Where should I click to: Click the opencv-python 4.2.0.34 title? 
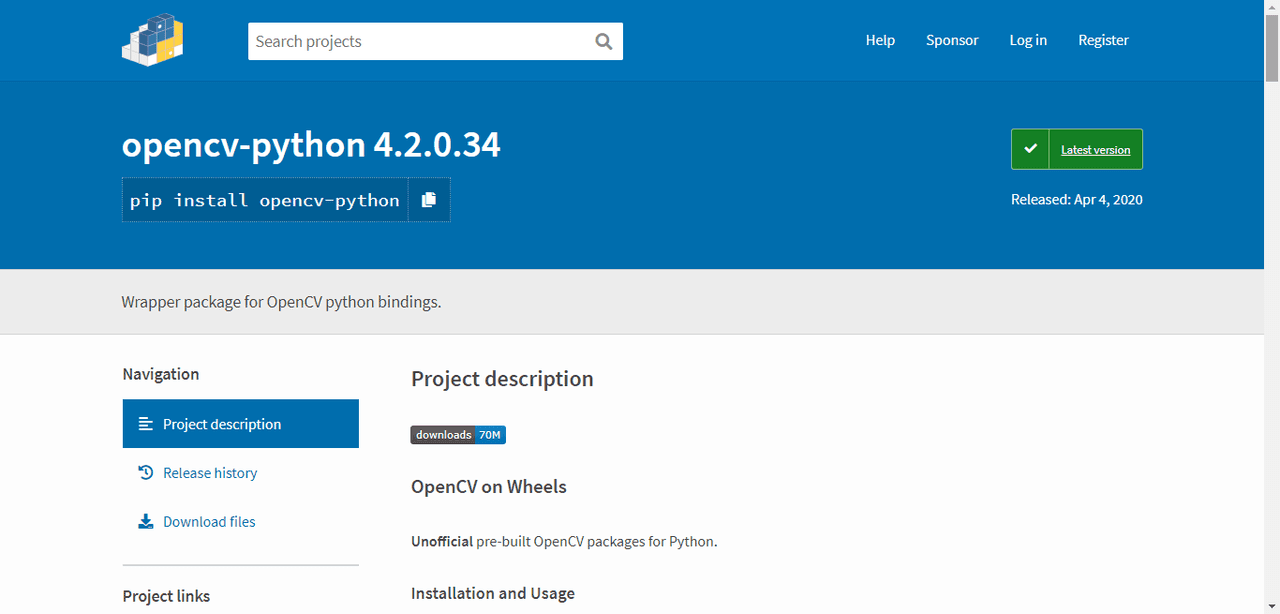(x=311, y=145)
